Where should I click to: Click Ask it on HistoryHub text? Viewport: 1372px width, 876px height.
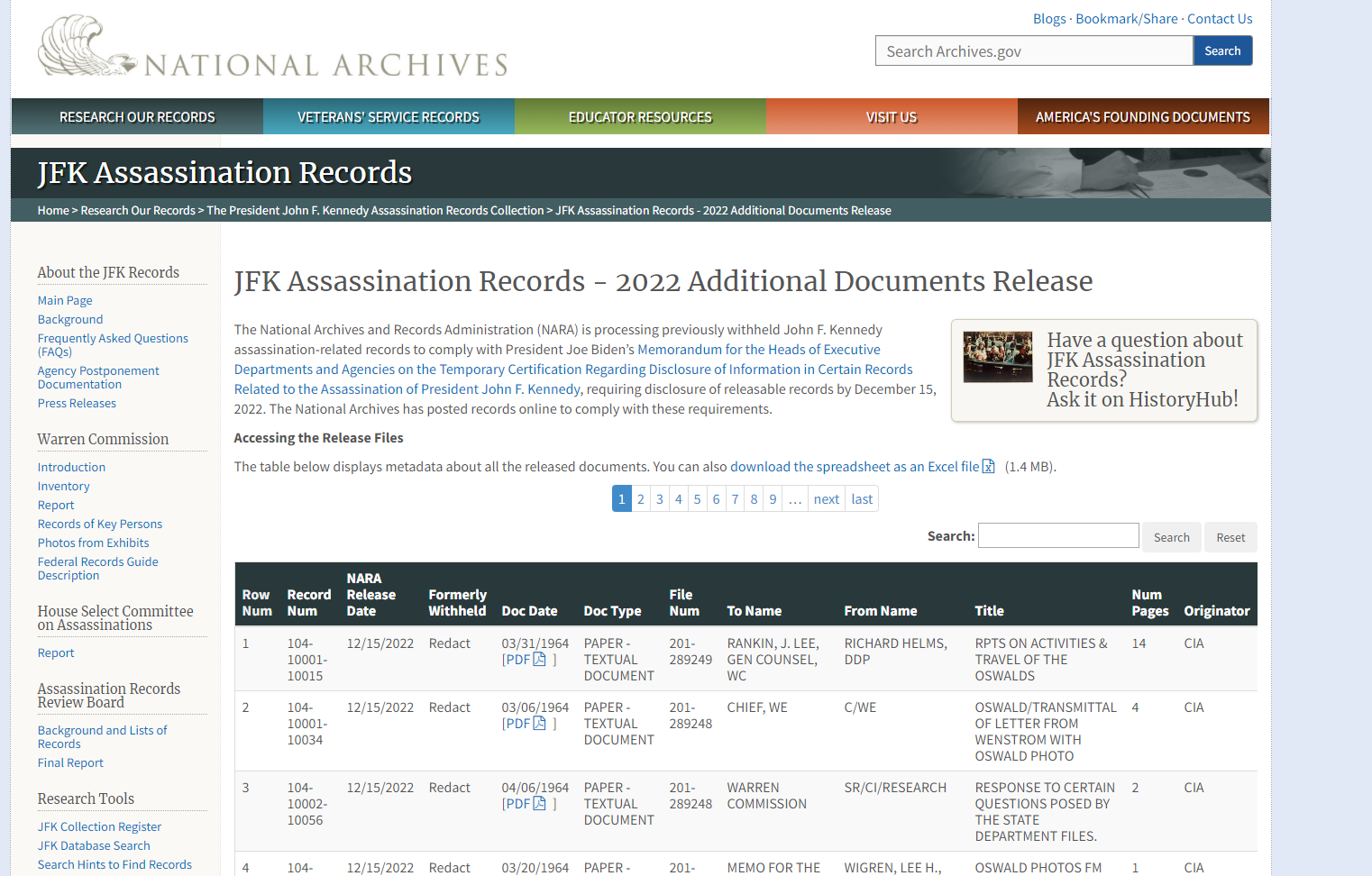[x=1142, y=399]
